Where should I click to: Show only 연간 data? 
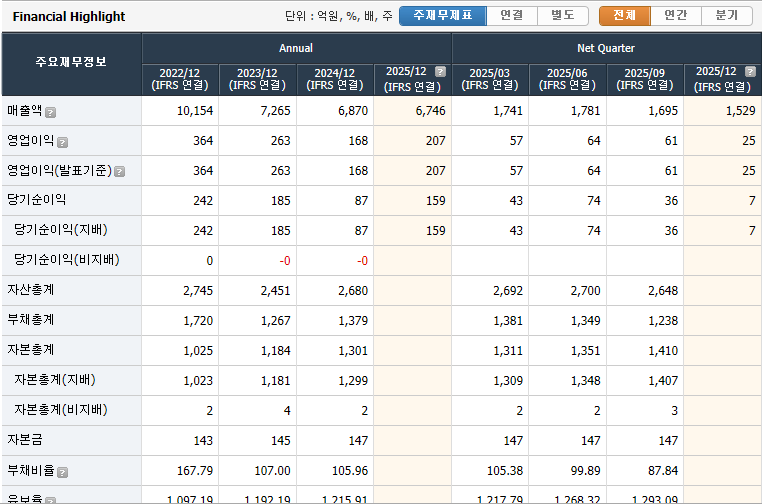[x=676, y=16]
